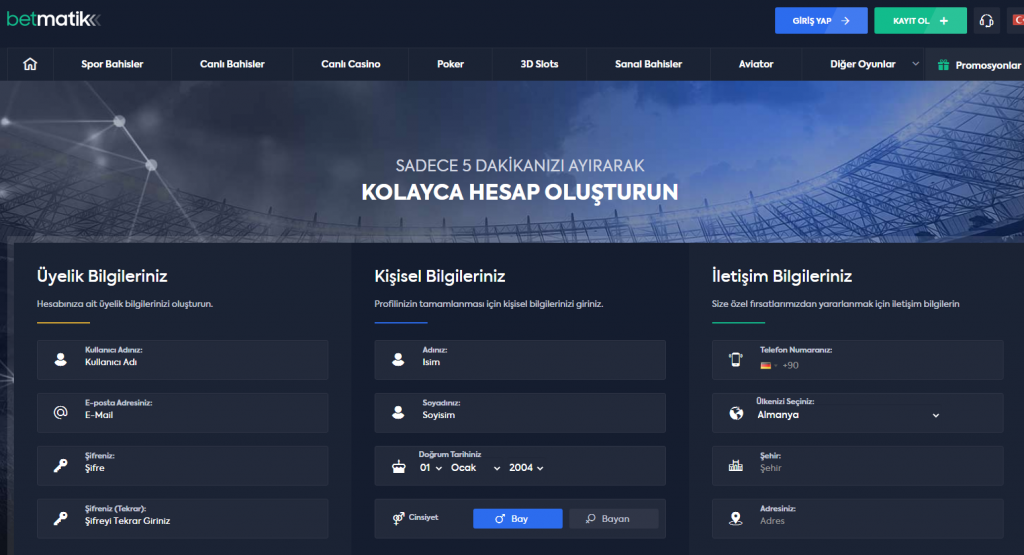Image resolution: width=1024 pixels, height=555 pixels.
Task: Open Spor Bahisler menu item
Action: click(112, 64)
